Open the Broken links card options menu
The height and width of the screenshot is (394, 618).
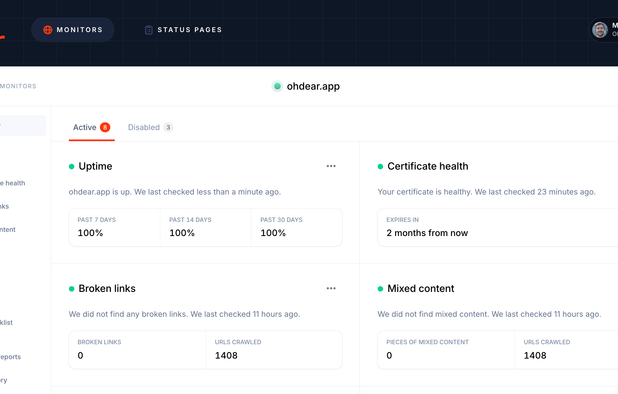tap(331, 288)
